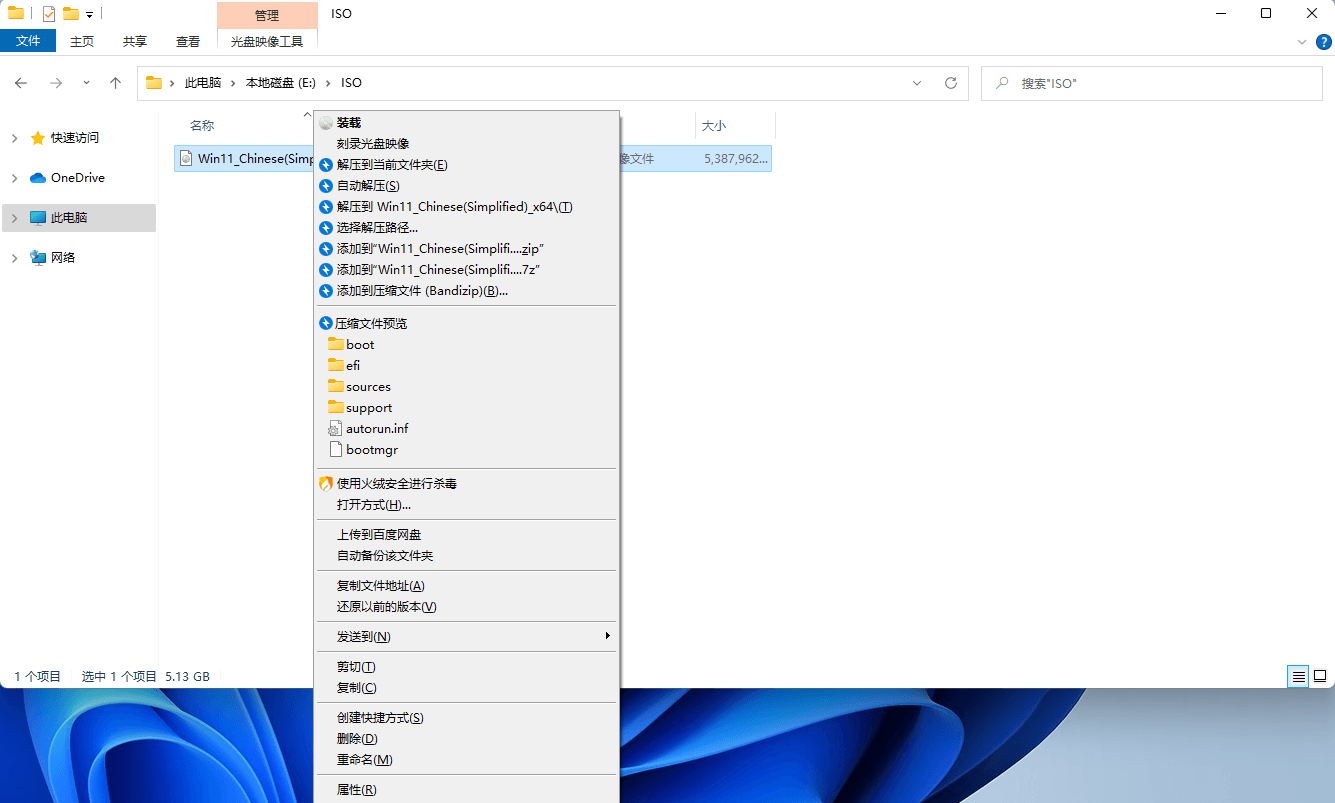Navigate to 此电脑 via the breadcrumb
Image resolution: width=1335 pixels, height=803 pixels.
pos(204,83)
